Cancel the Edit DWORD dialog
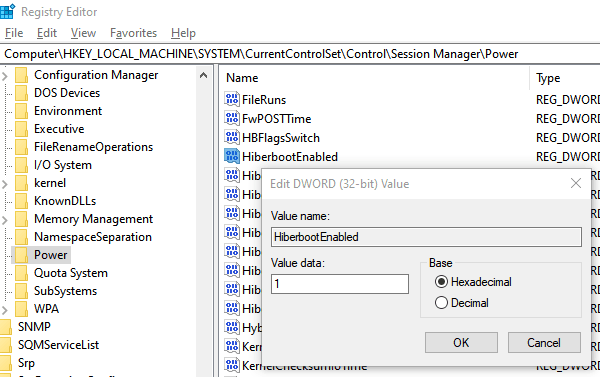Viewport: 600px width, 377px height. [544, 343]
